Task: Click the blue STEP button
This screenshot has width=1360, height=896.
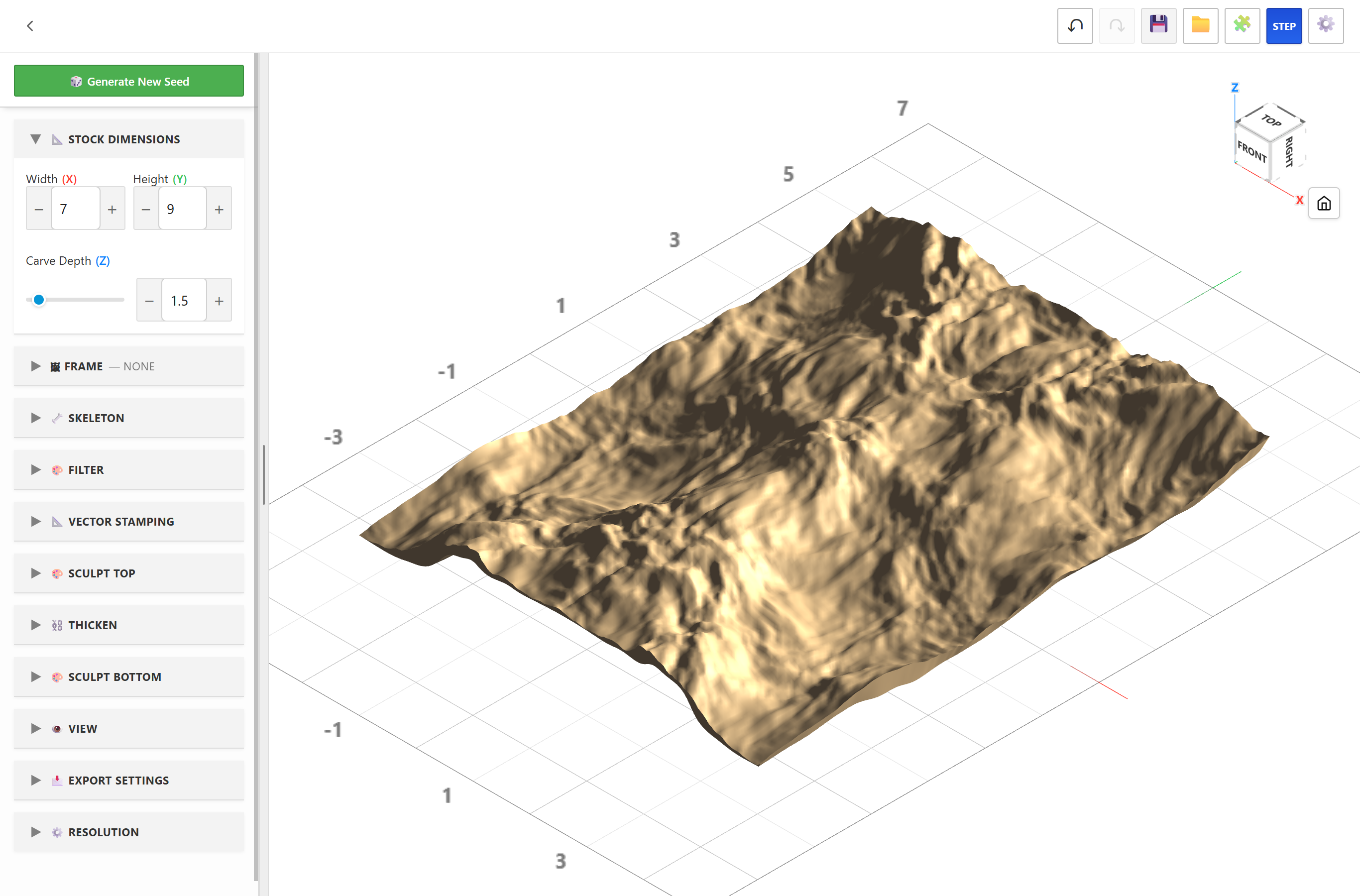Action: point(1284,26)
